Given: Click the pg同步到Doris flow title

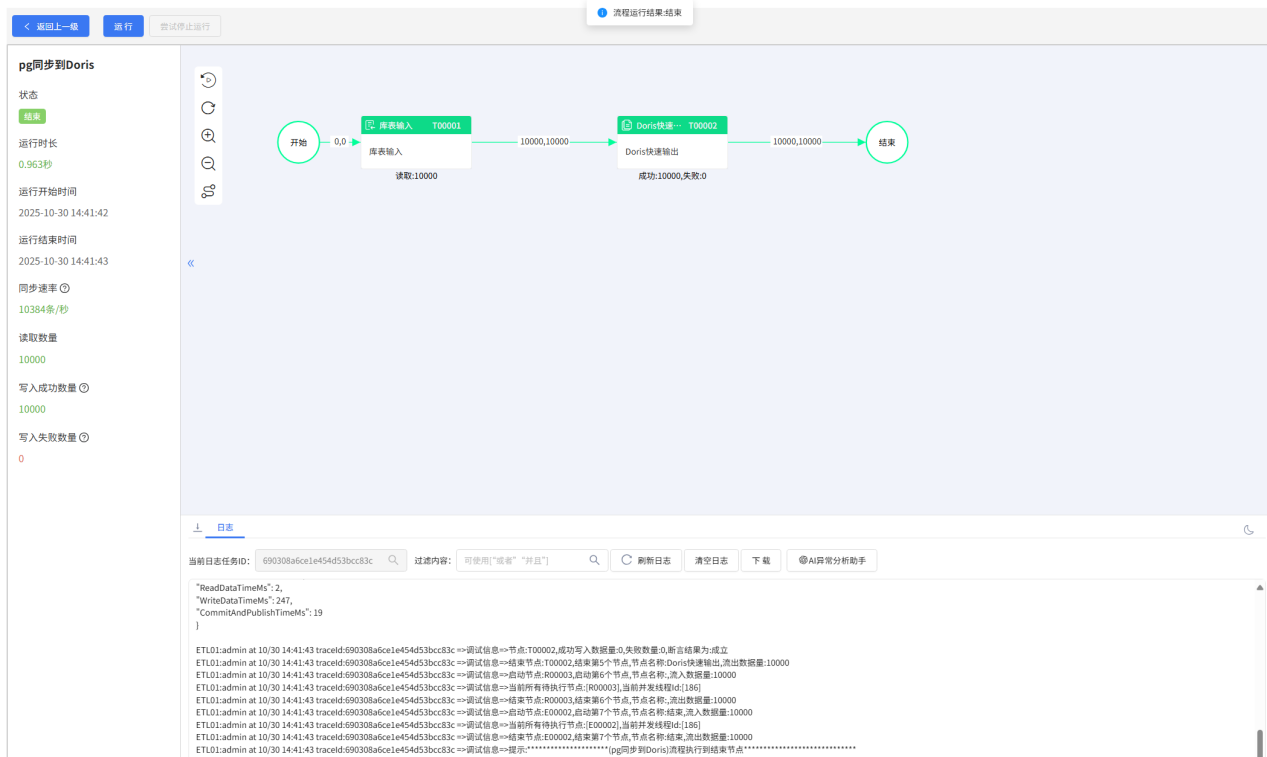Looking at the screenshot, I should 57,65.
